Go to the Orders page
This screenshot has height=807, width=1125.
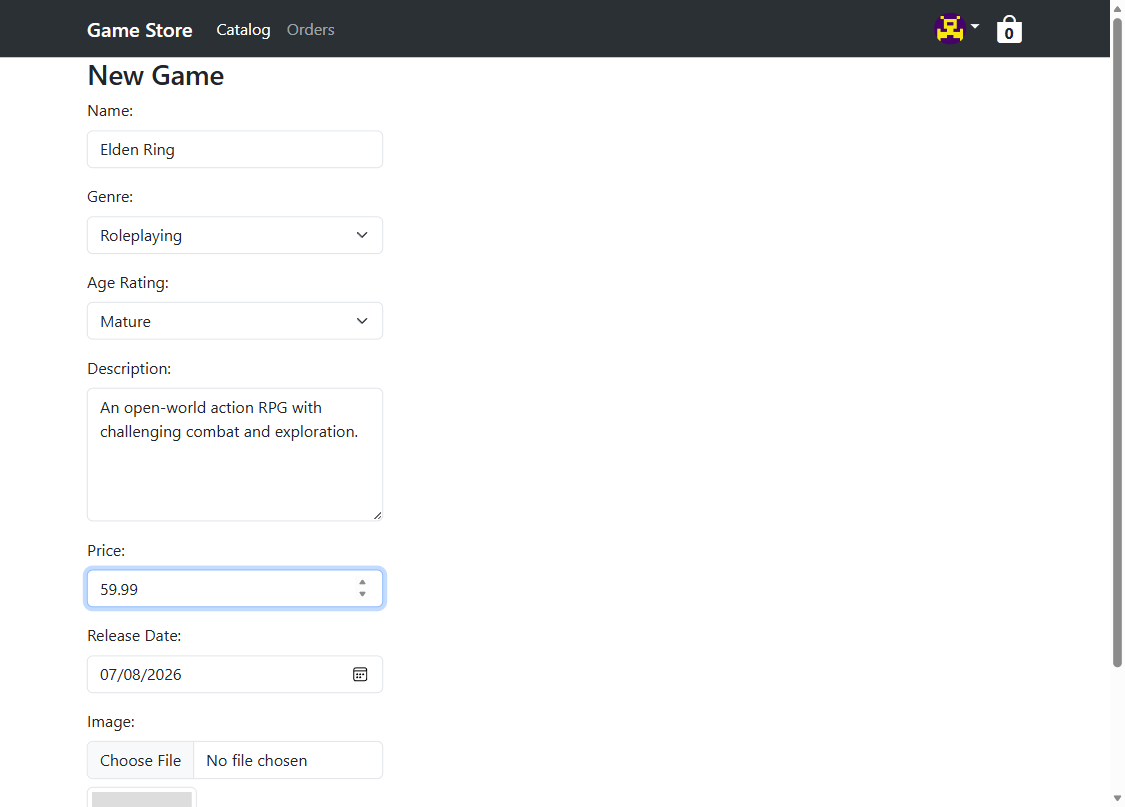point(311,29)
